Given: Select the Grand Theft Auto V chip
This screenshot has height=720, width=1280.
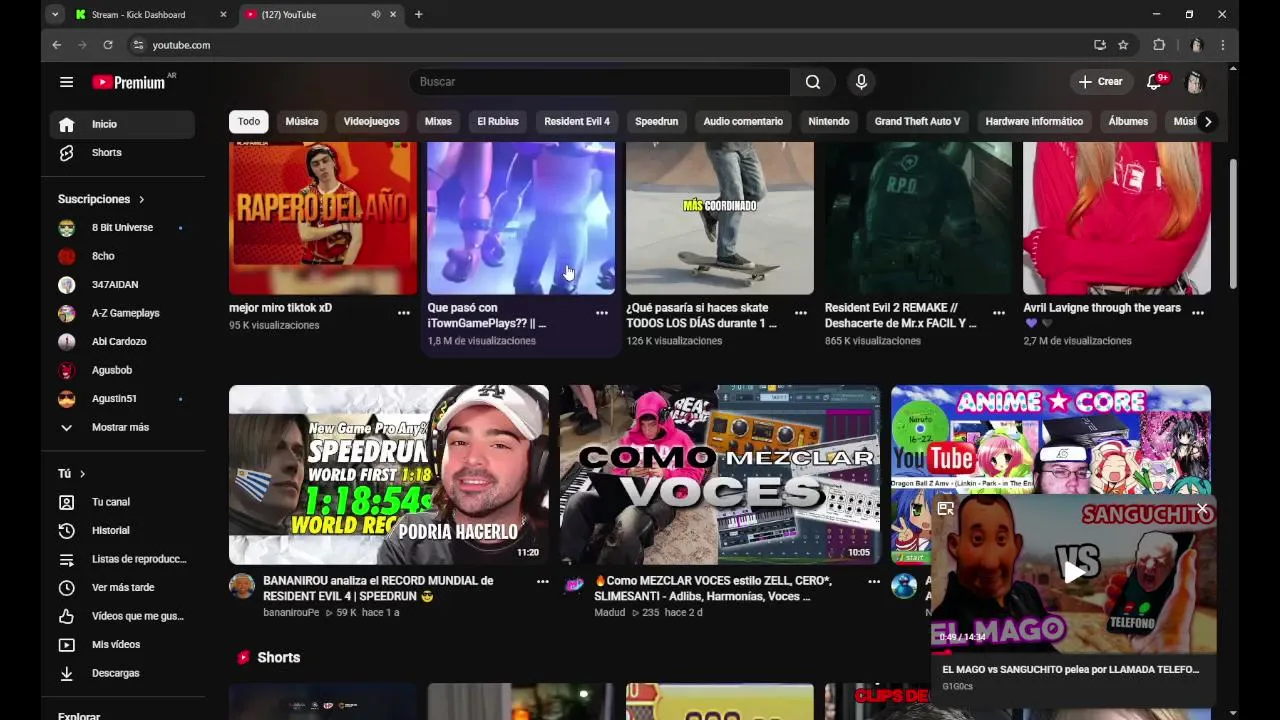Looking at the screenshot, I should (x=917, y=122).
